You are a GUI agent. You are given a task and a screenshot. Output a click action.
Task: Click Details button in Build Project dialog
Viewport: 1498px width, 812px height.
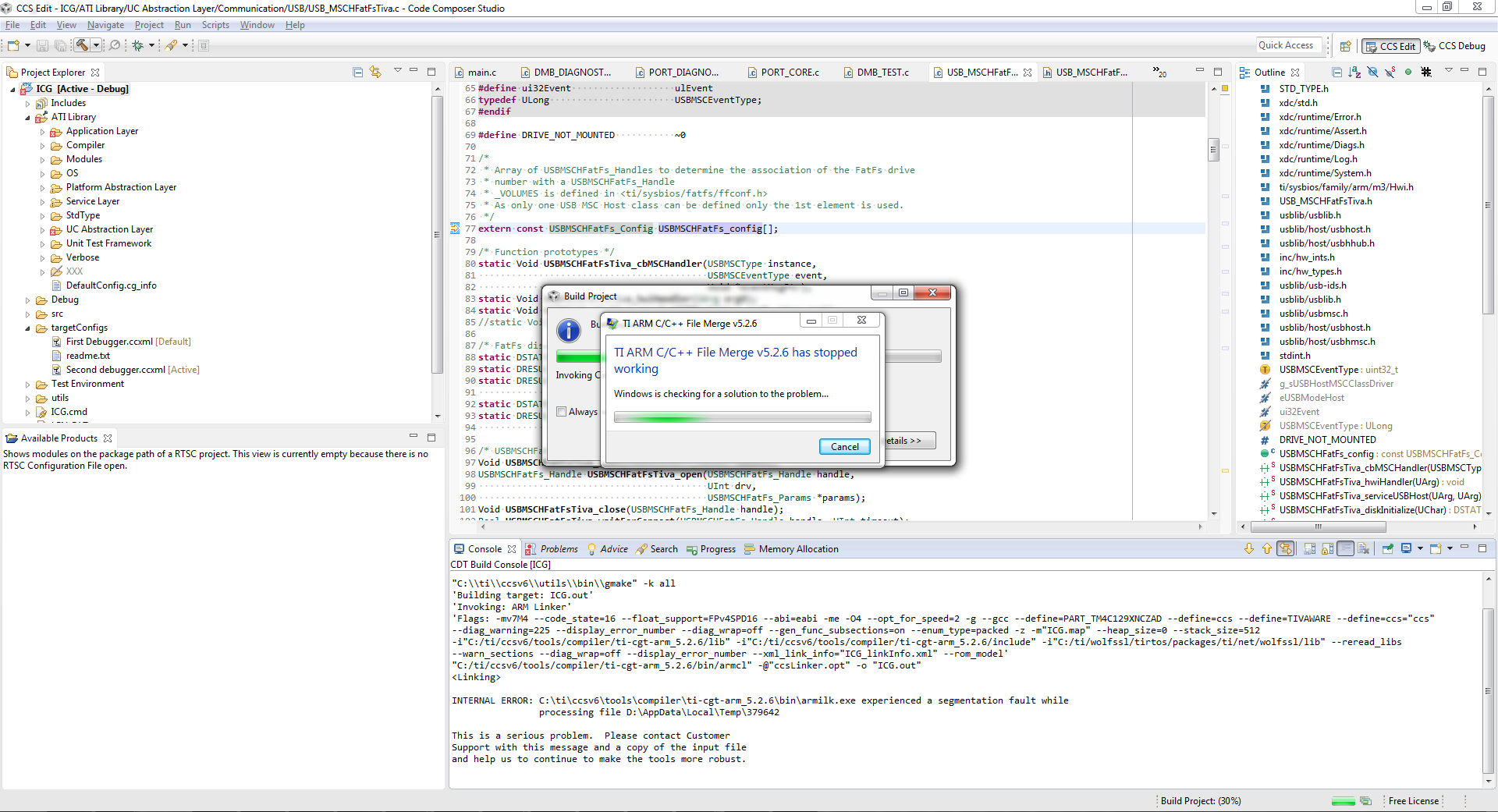[x=909, y=441]
